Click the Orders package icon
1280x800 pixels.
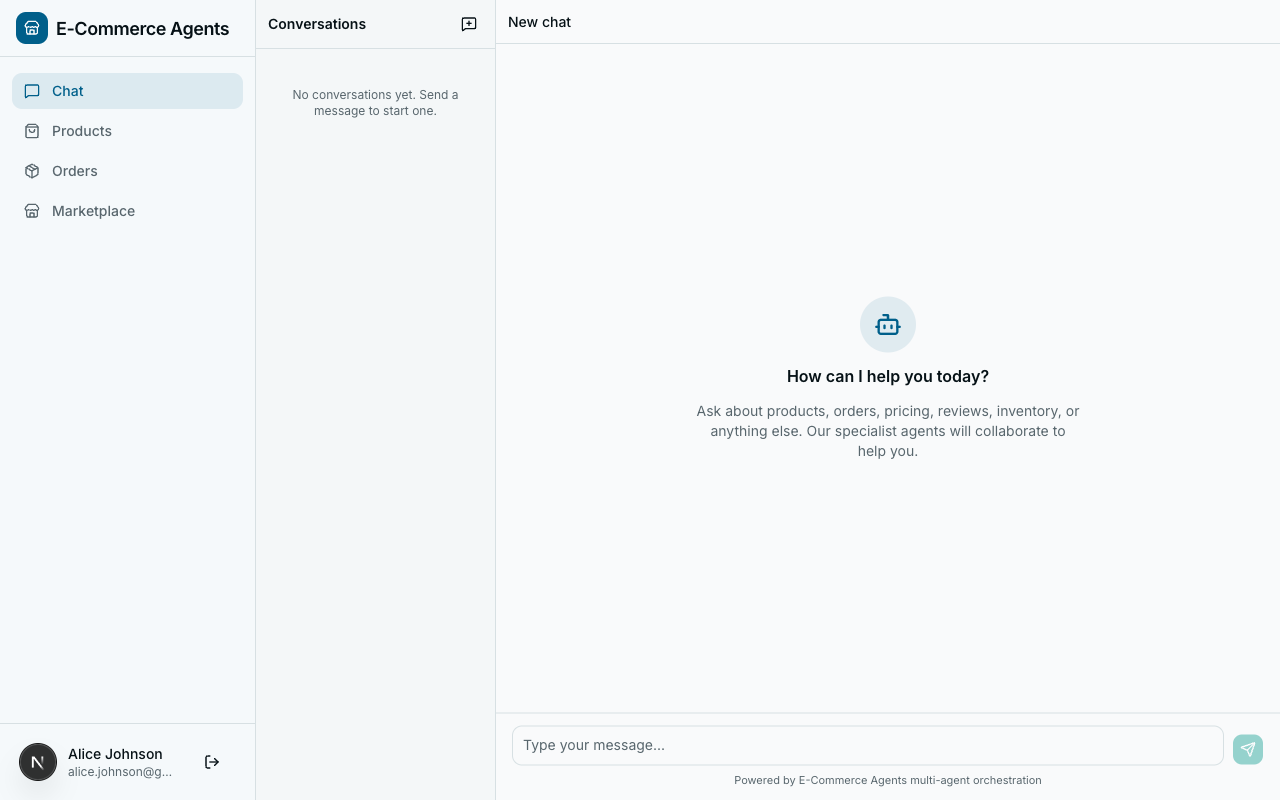(x=32, y=171)
